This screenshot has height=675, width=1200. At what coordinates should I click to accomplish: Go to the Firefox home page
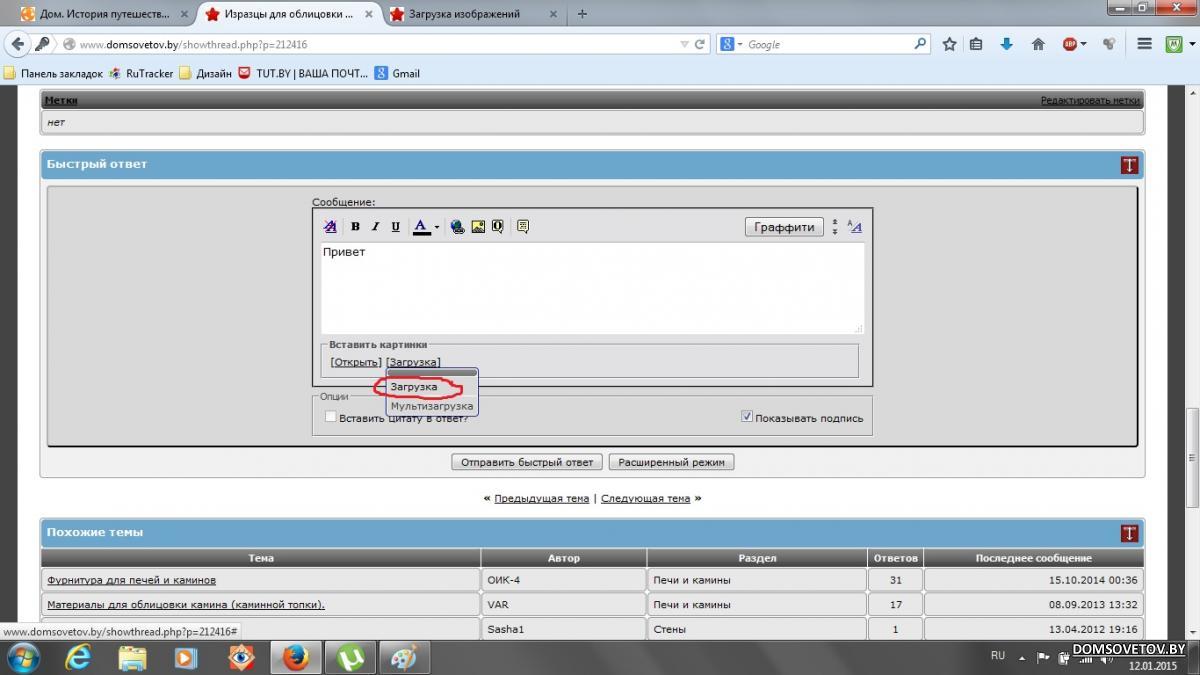[1038, 44]
